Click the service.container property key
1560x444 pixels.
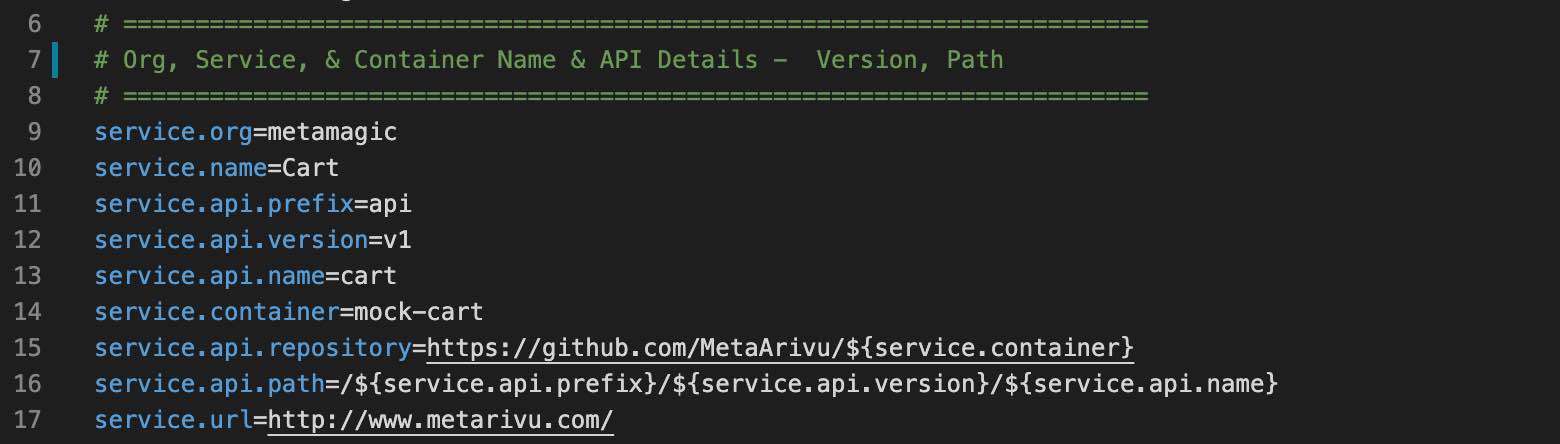tap(217, 312)
